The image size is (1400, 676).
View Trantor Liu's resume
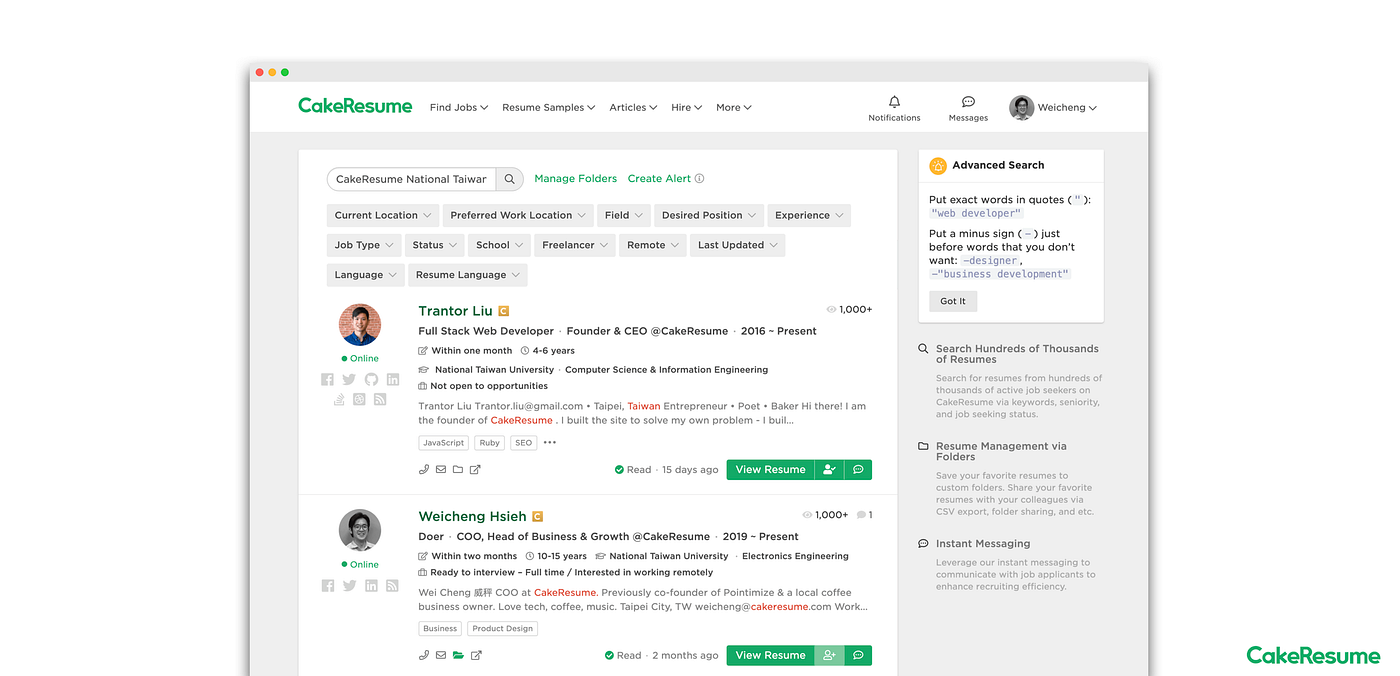[770, 470]
